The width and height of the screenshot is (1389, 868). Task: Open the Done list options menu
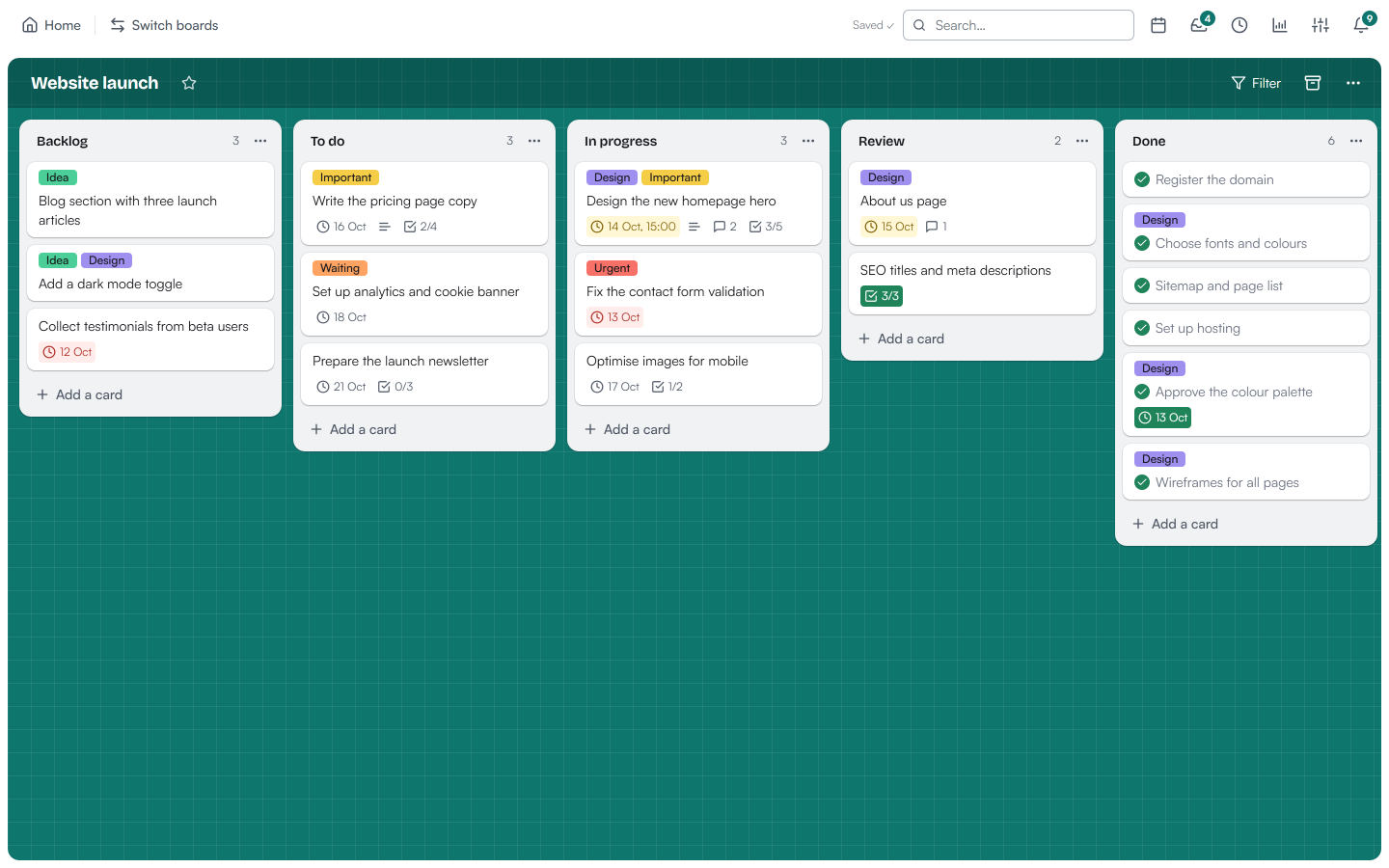1356,141
